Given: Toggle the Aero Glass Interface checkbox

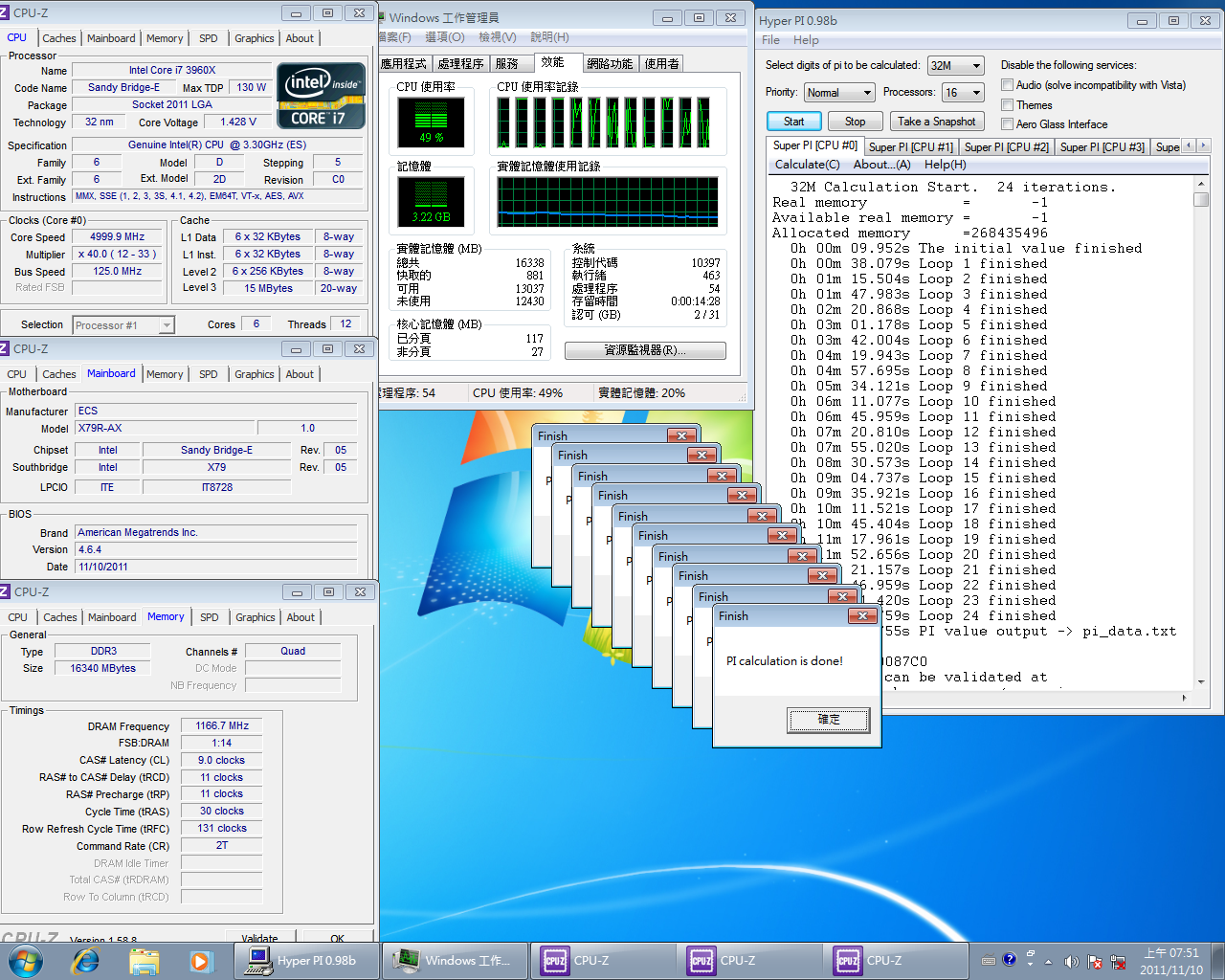Looking at the screenshot, I should (1007, 124).
